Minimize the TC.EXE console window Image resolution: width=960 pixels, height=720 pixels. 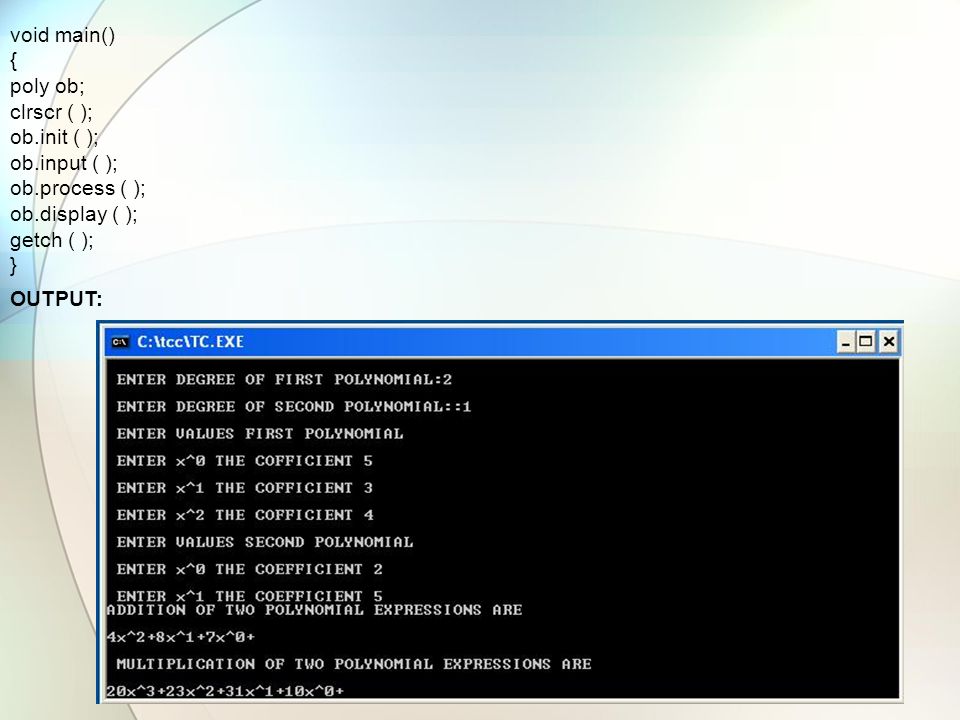(846, 342)
